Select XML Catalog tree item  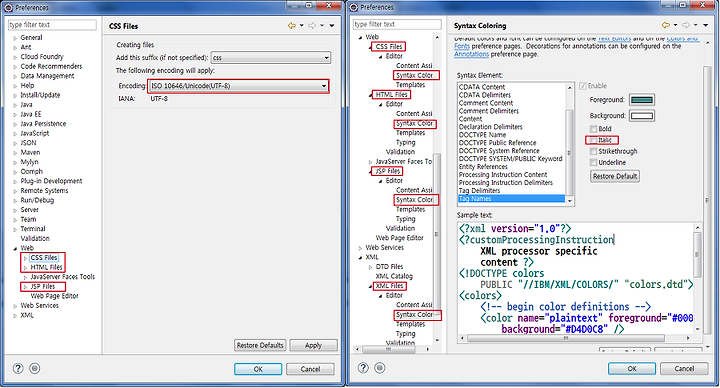[394, 276]
